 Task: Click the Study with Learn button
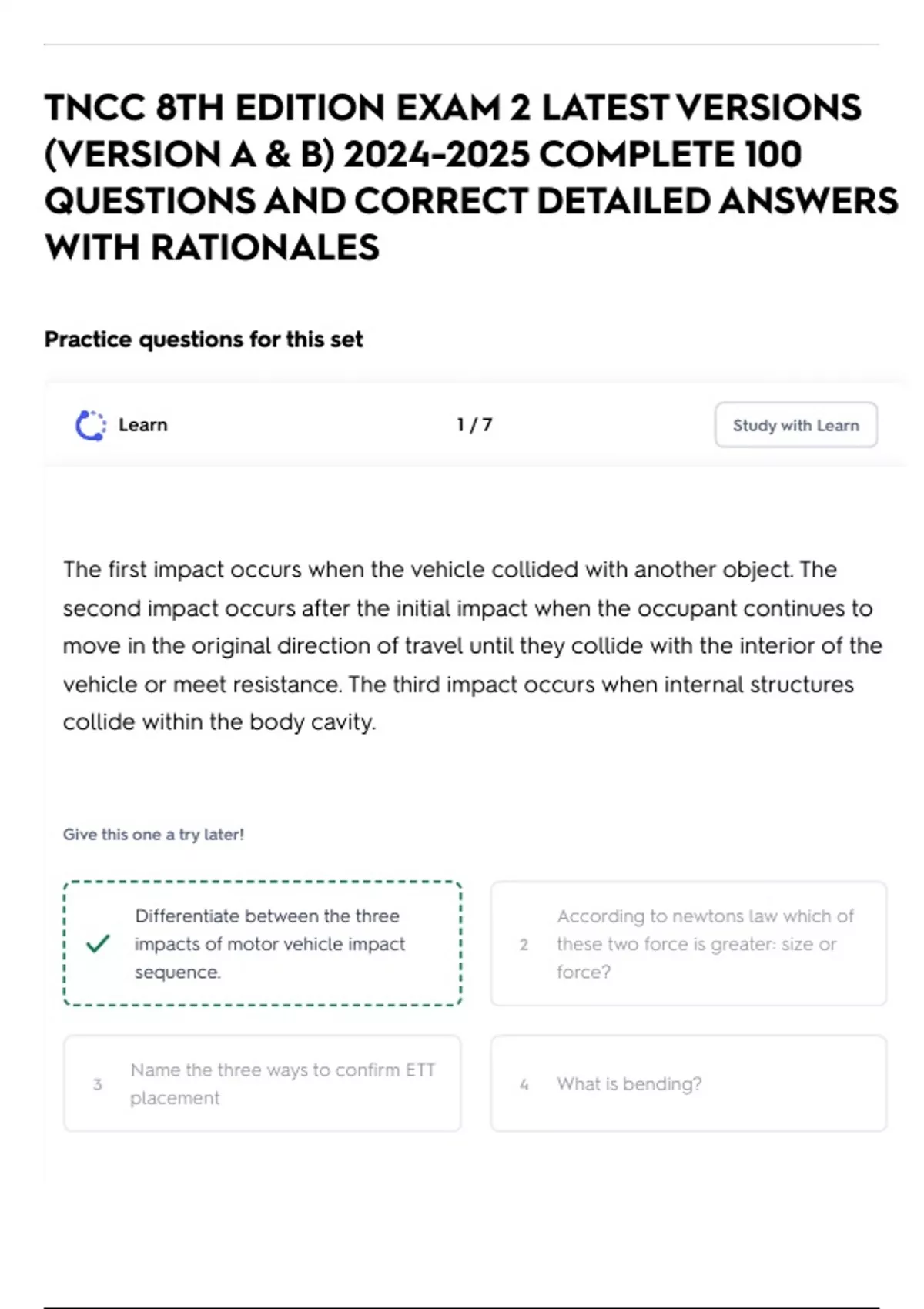pos(795,425)
